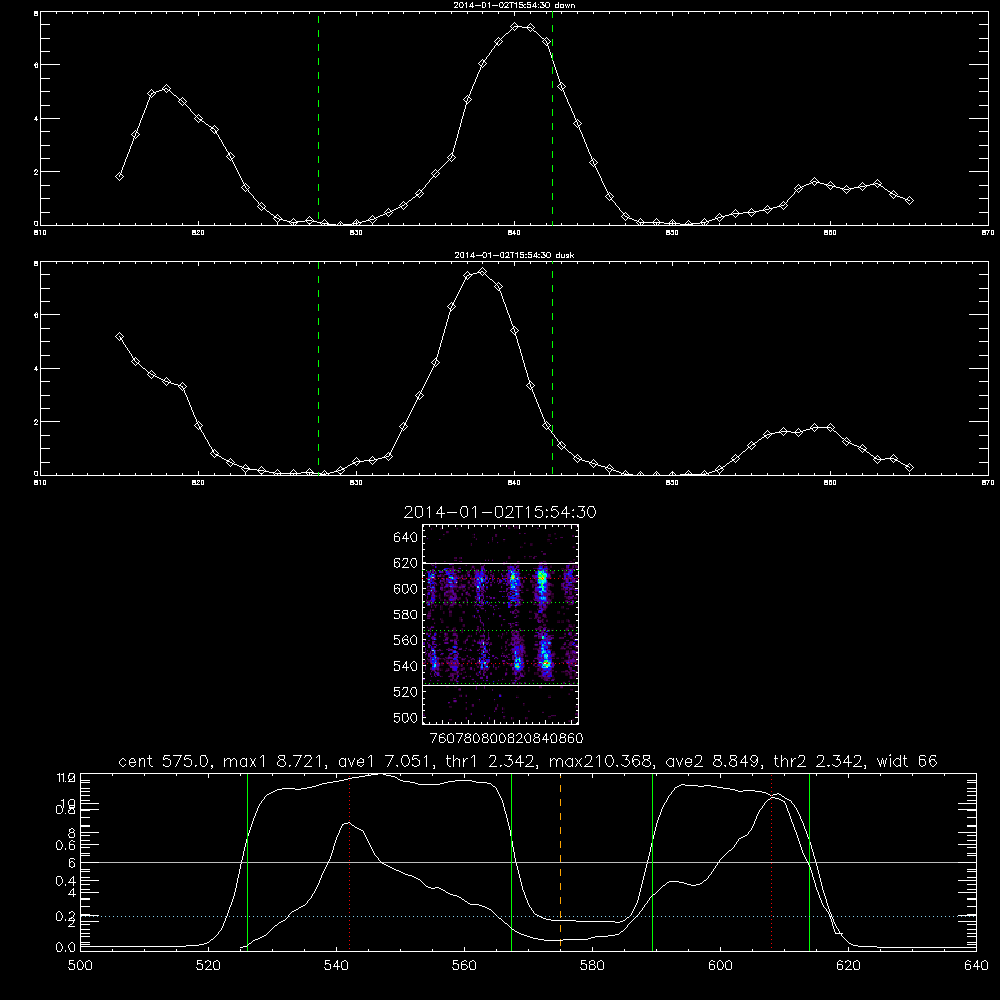Click x-axis label 640 on bottom plot

pos(976,966)
